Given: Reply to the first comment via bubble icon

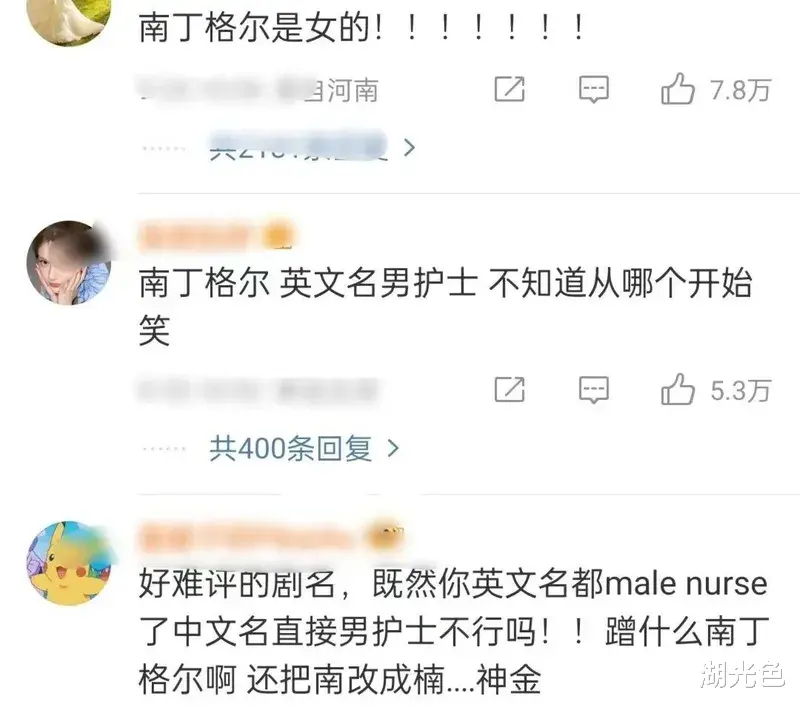Looking at the screenshot, I should click(593, 90).
